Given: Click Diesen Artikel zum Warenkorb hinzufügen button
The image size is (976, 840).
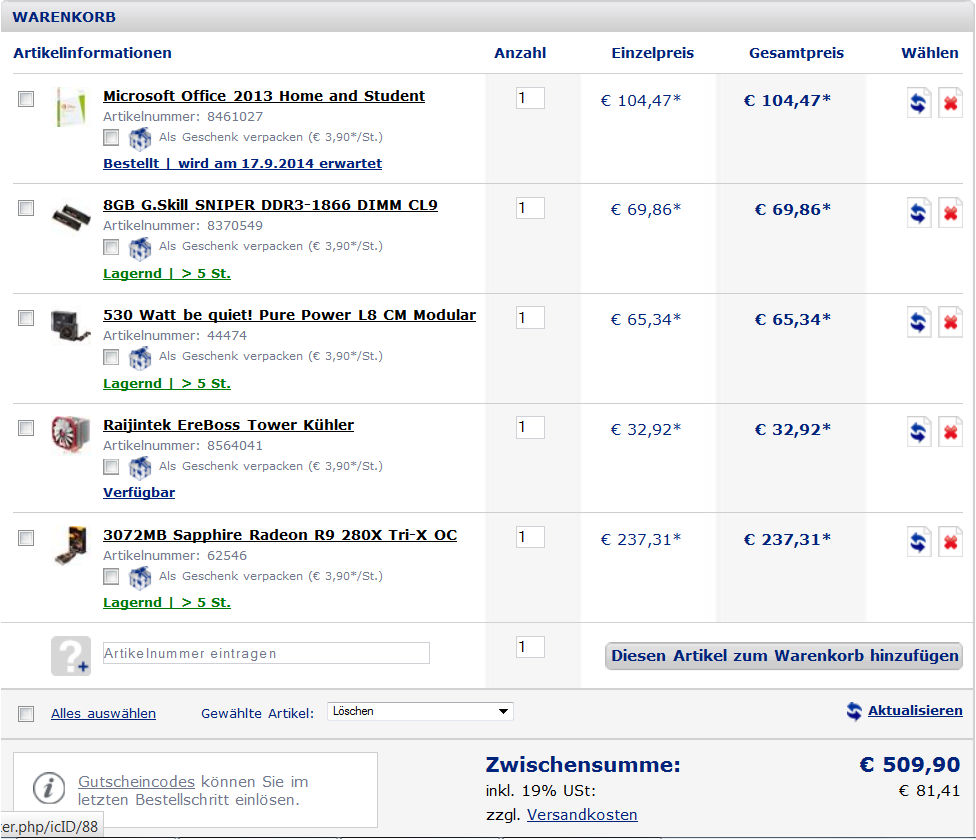Looking at the screenshot, I should pyautogui.click(x=784, y=656).
